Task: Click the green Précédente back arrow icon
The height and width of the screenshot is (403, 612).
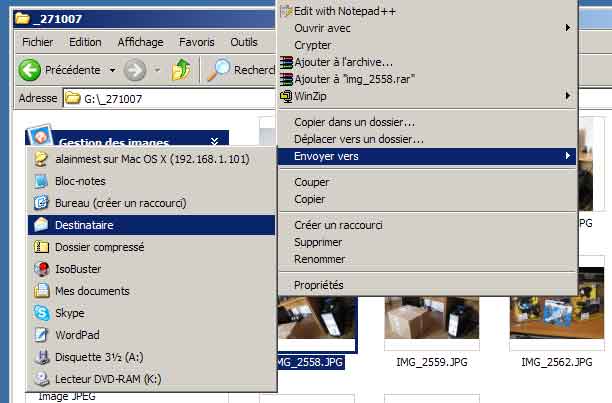Action: point(30,70)
